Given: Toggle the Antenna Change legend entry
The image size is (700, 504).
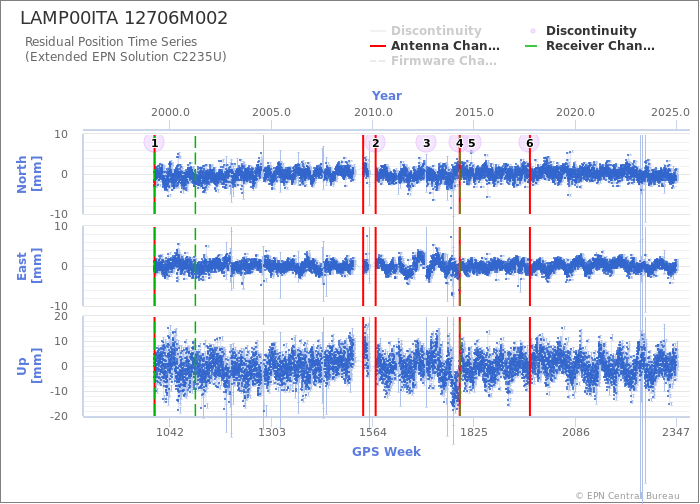Looking at the screenshot, I should click(x=435, y=46).
